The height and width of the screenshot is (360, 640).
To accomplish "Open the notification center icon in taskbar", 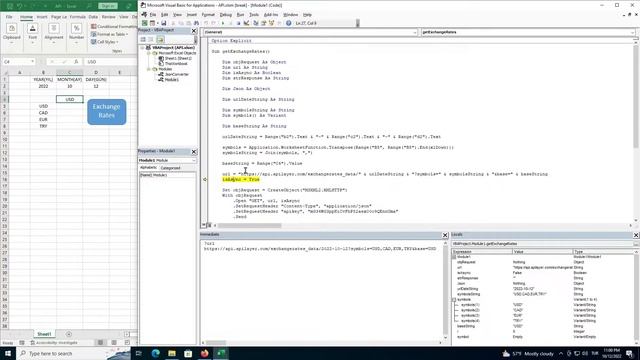I will pos(630,353).
